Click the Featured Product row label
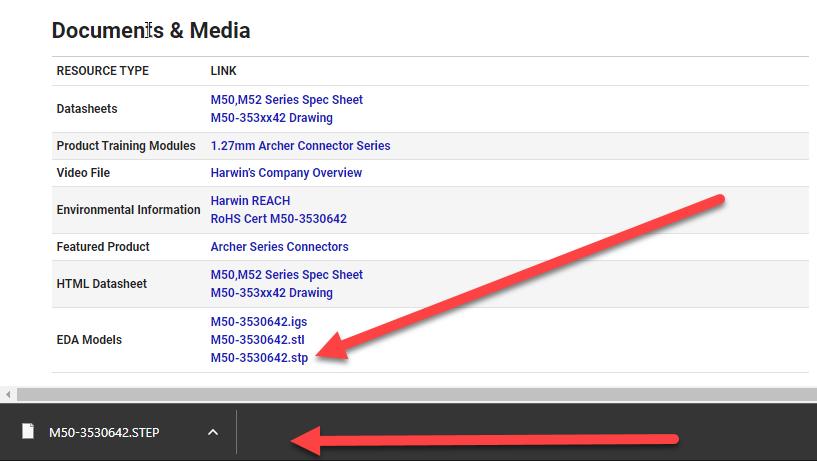The height and width of the screenshot is (461, 817). 103,247
